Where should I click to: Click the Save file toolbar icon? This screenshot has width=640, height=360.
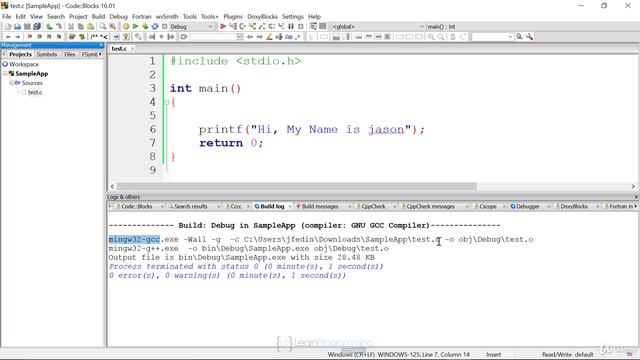click(x=27, y=27)
